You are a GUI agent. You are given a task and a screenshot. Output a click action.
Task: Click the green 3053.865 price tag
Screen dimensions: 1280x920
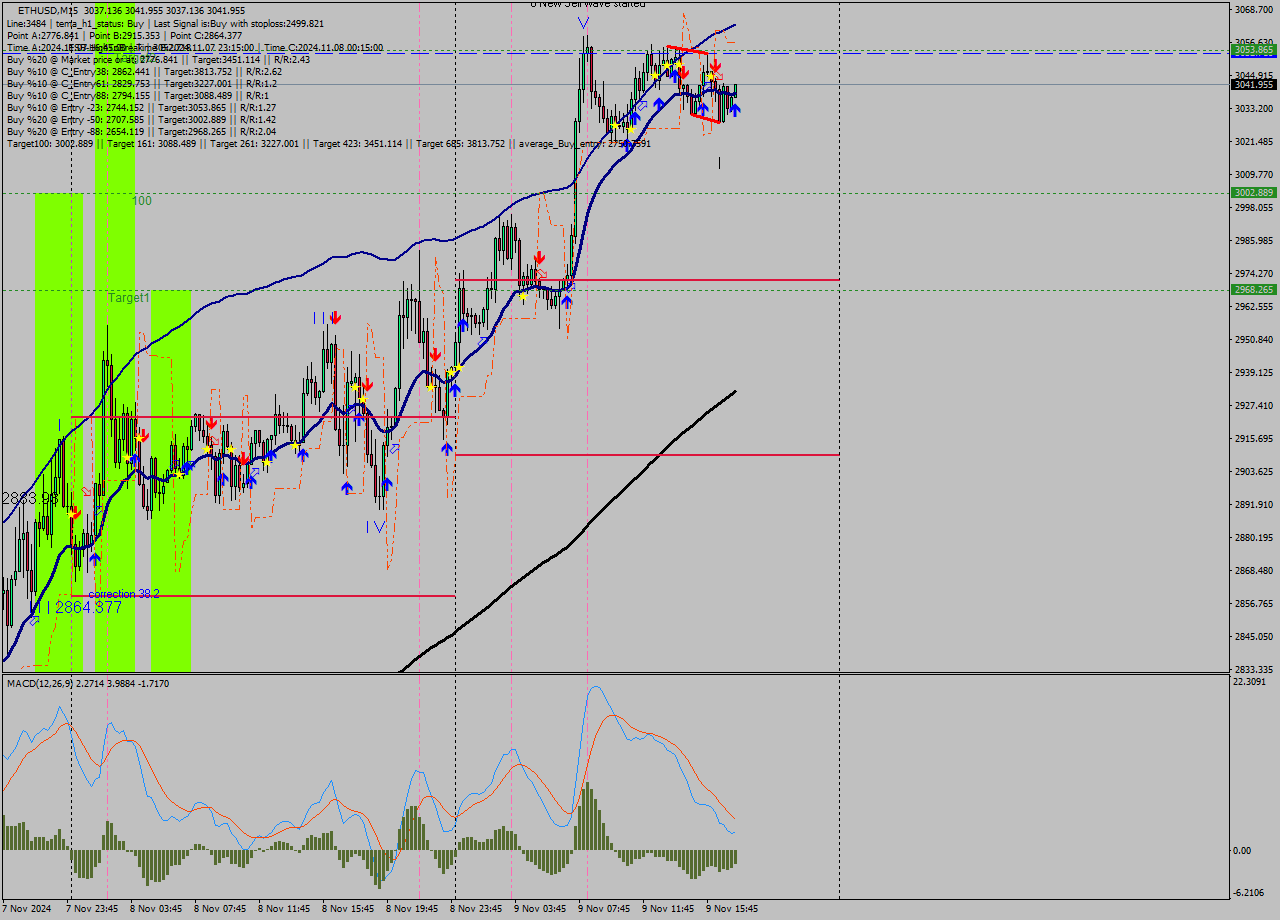pos(1253,49)
